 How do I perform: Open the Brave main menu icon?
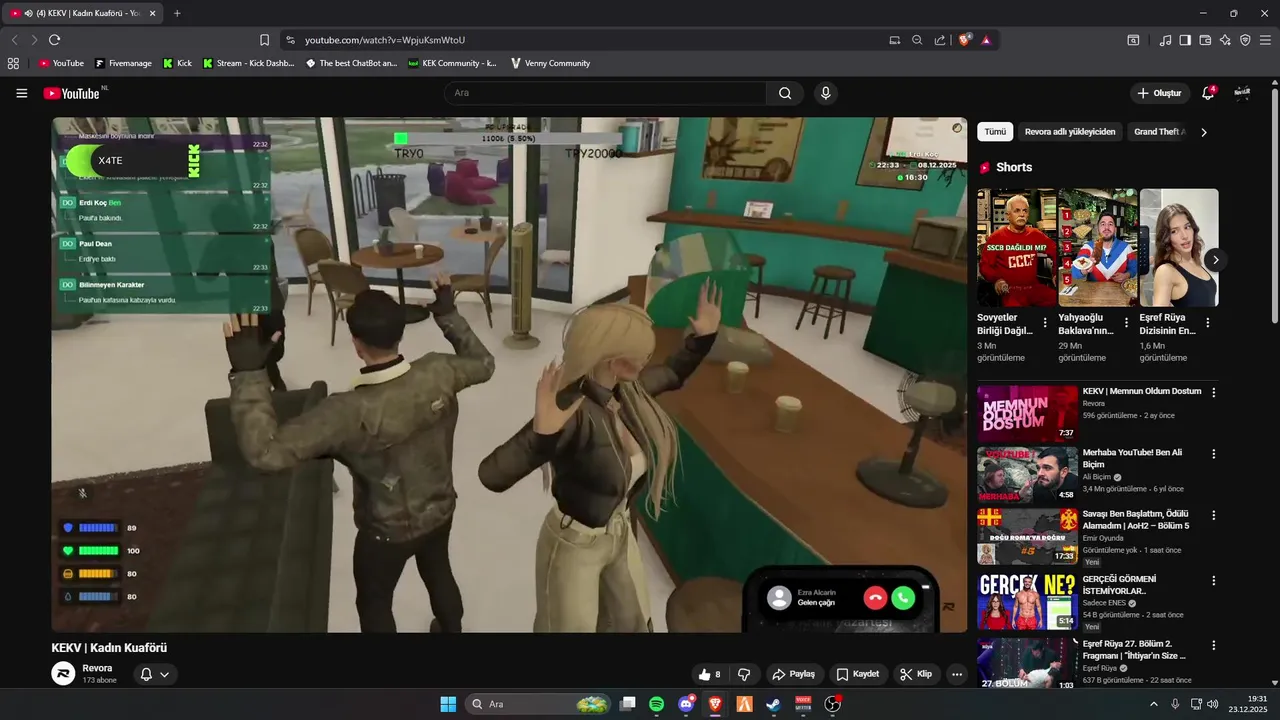coord(1265,40)
